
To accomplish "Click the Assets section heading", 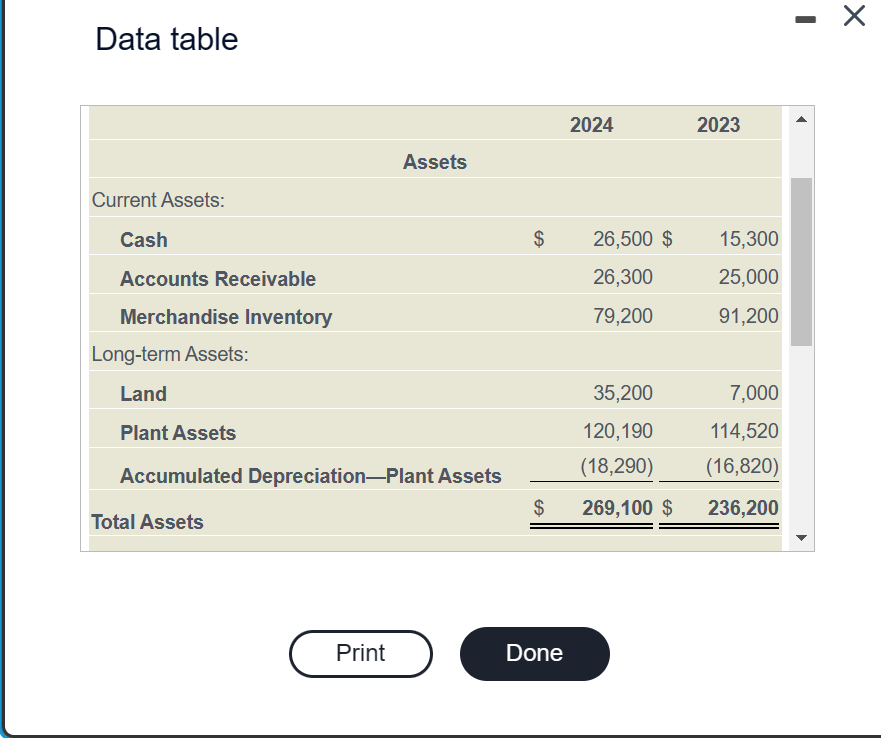I will (x=435, y=161).
